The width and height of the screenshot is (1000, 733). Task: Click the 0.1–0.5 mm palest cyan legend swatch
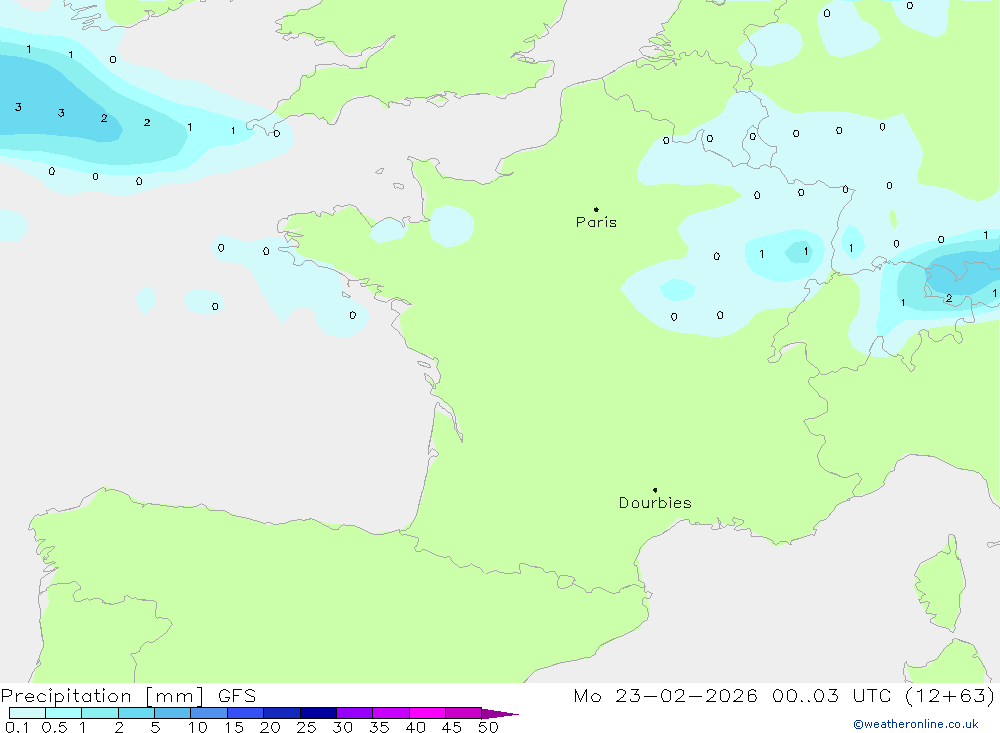[27, 713]
